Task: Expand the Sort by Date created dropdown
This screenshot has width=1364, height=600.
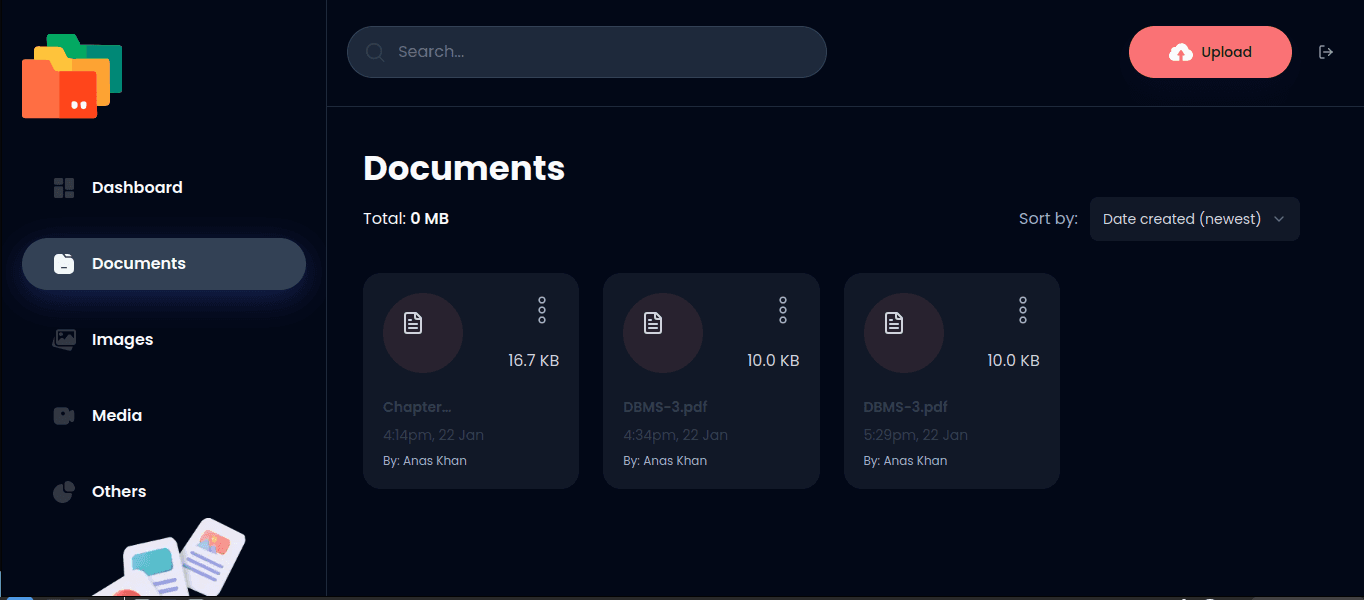Action: pyautogui.click(x=1194, y=219)
